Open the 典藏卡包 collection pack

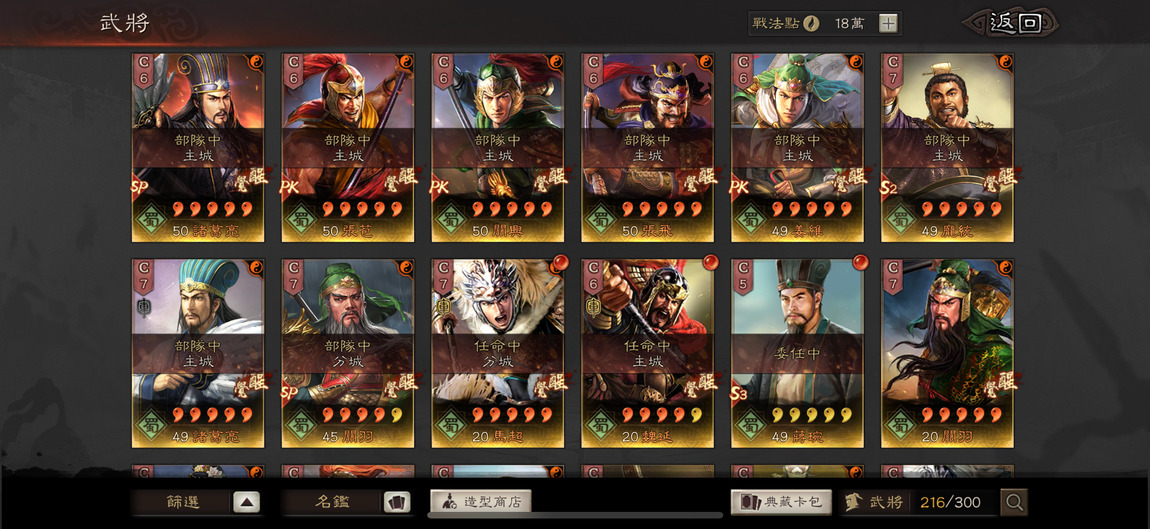click(x=781, y=502)
